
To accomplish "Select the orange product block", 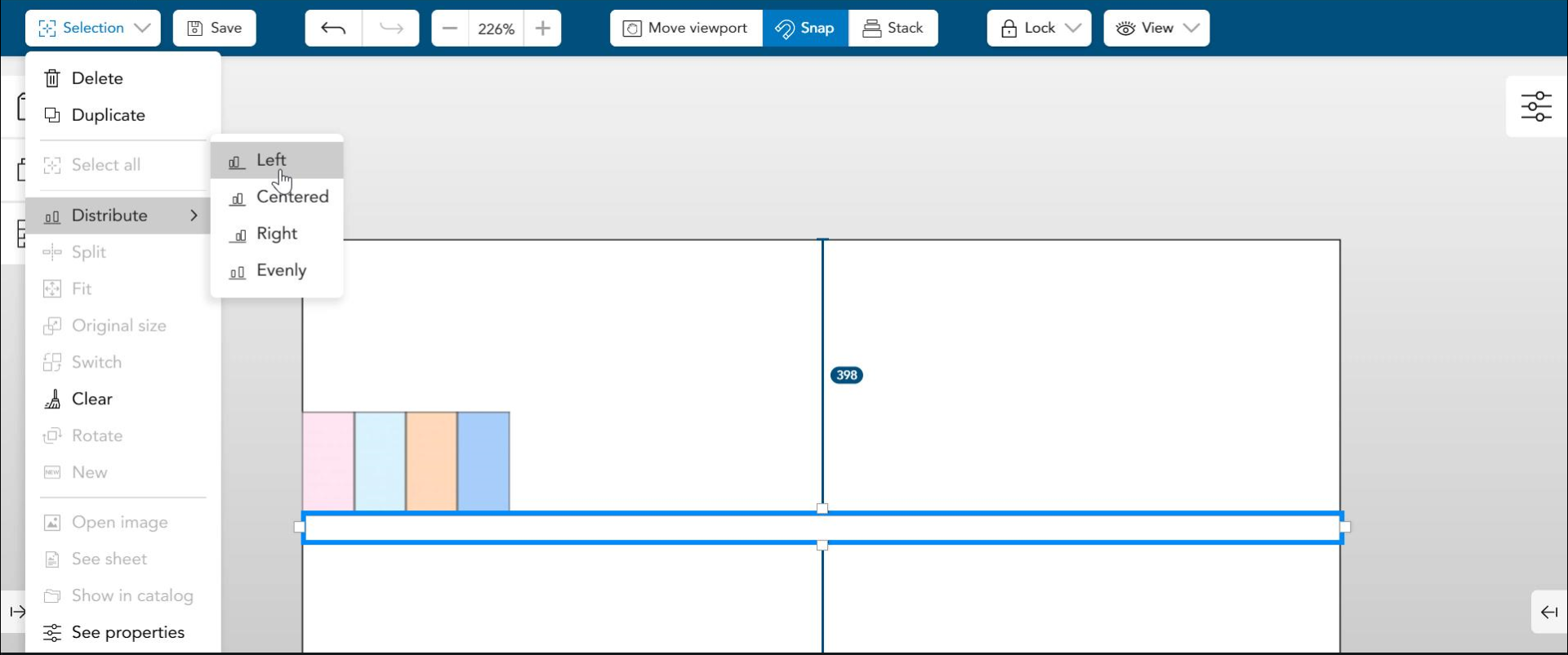I will [x=431, y=462].
